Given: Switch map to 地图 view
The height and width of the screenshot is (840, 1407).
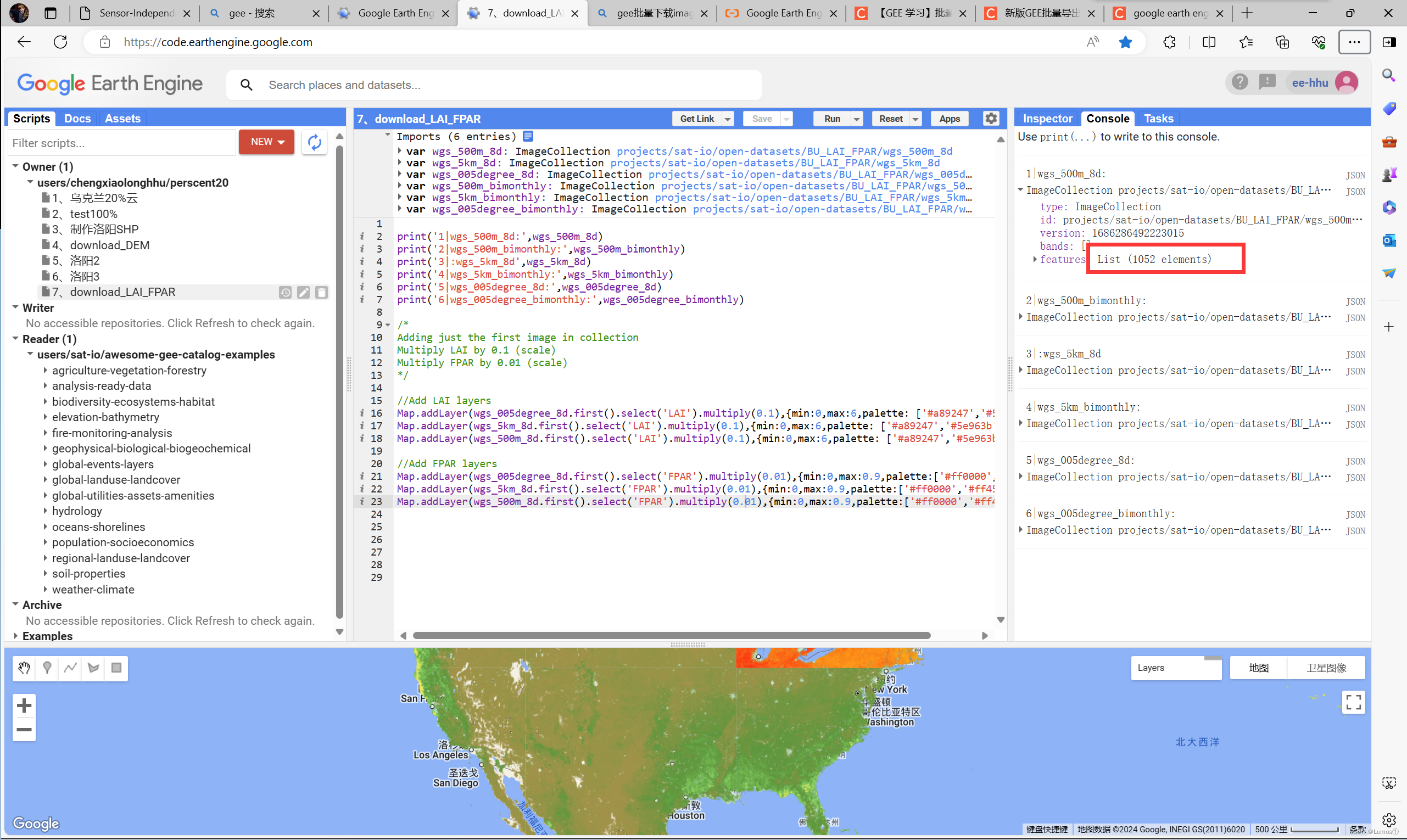Looking at the screenshot, I should [x=1258, y=668].
